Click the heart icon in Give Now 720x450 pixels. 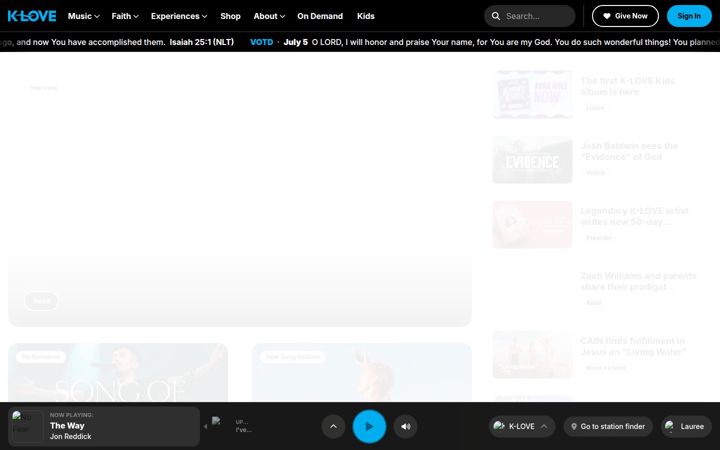click(x=607, y=16)
